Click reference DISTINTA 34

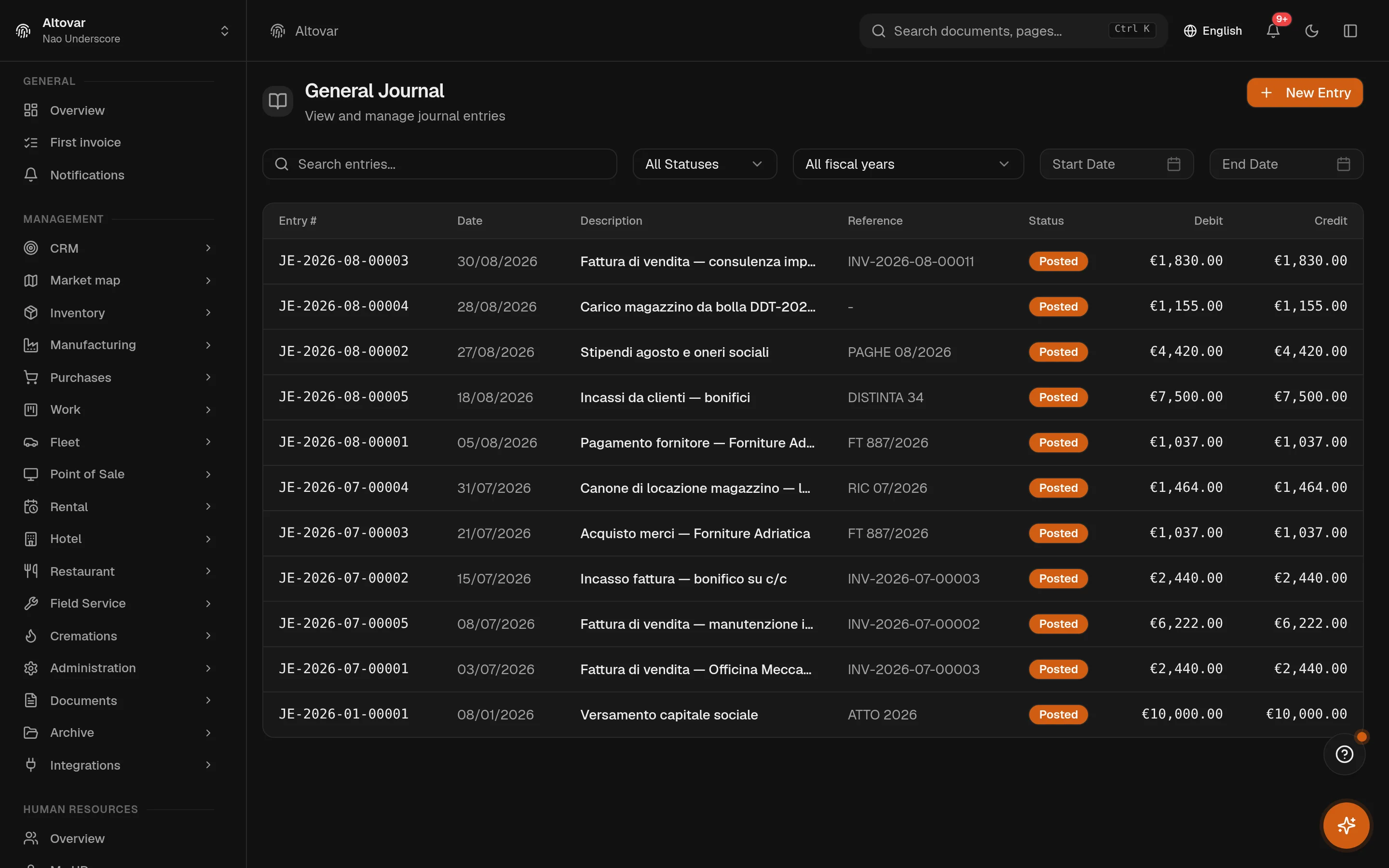click(885, 397)
